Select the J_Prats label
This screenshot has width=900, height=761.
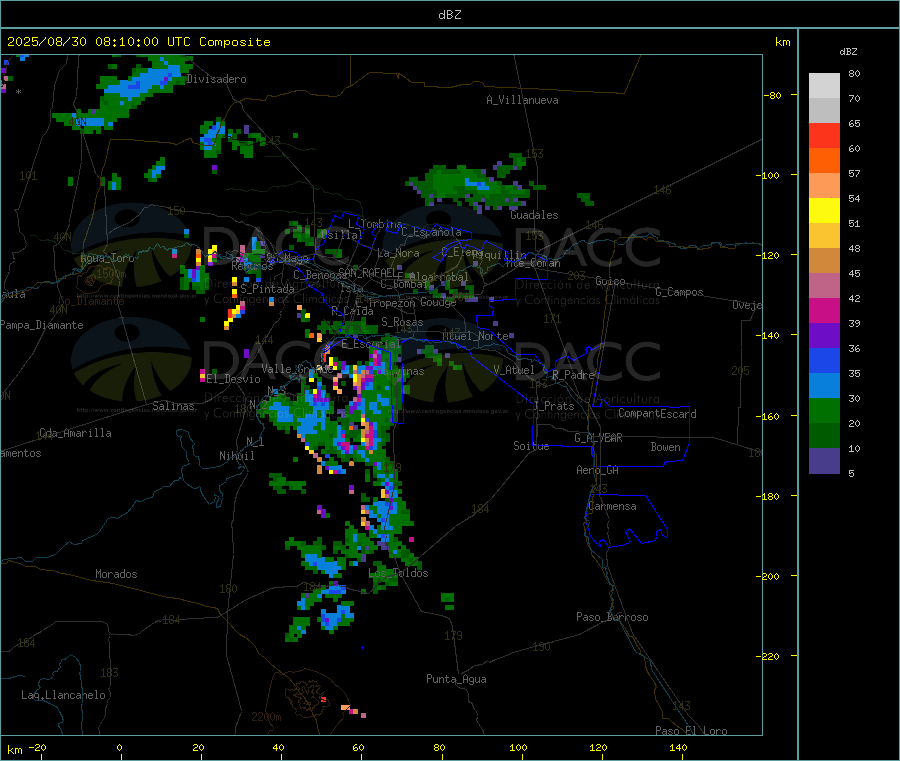[x=553, y=406]
